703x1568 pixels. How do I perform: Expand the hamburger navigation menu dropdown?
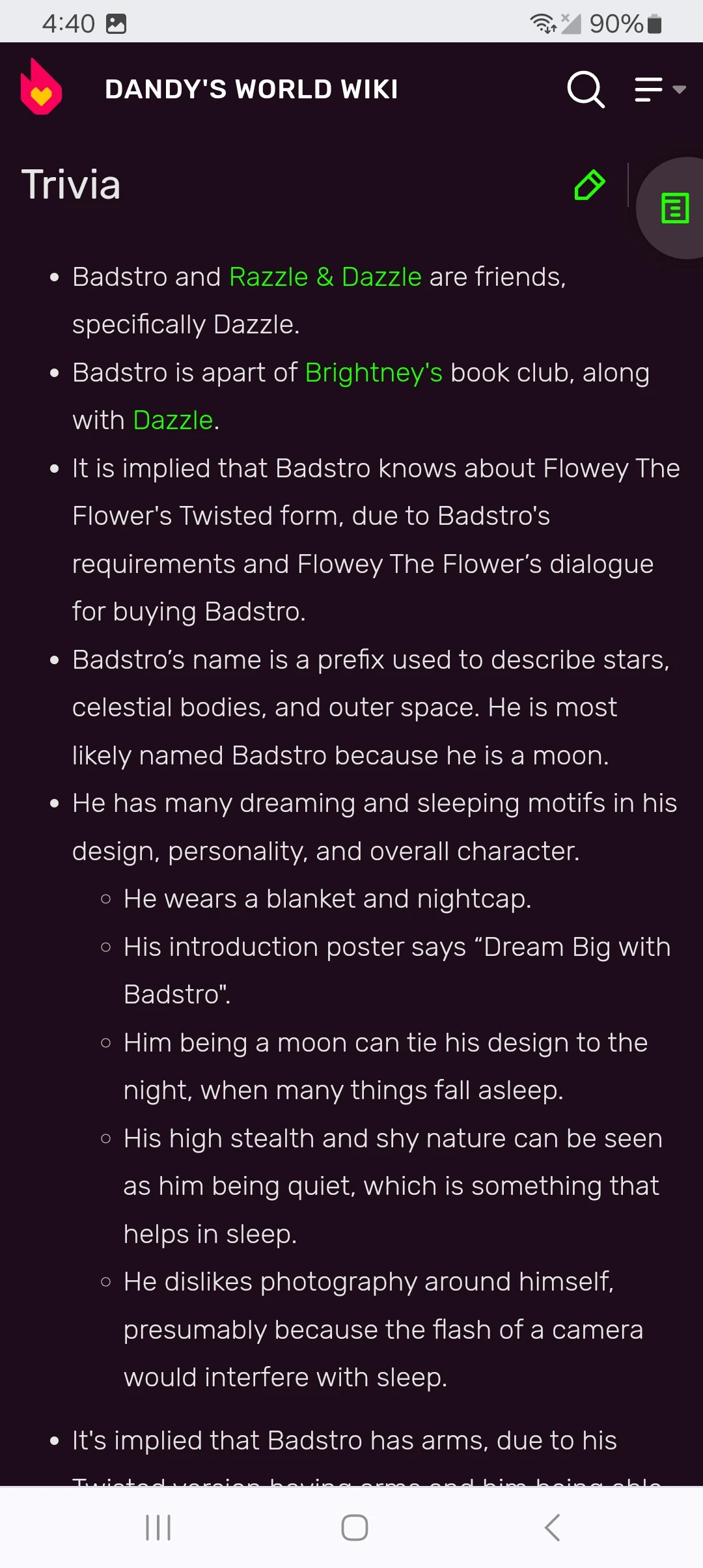(x=649, y=89)
